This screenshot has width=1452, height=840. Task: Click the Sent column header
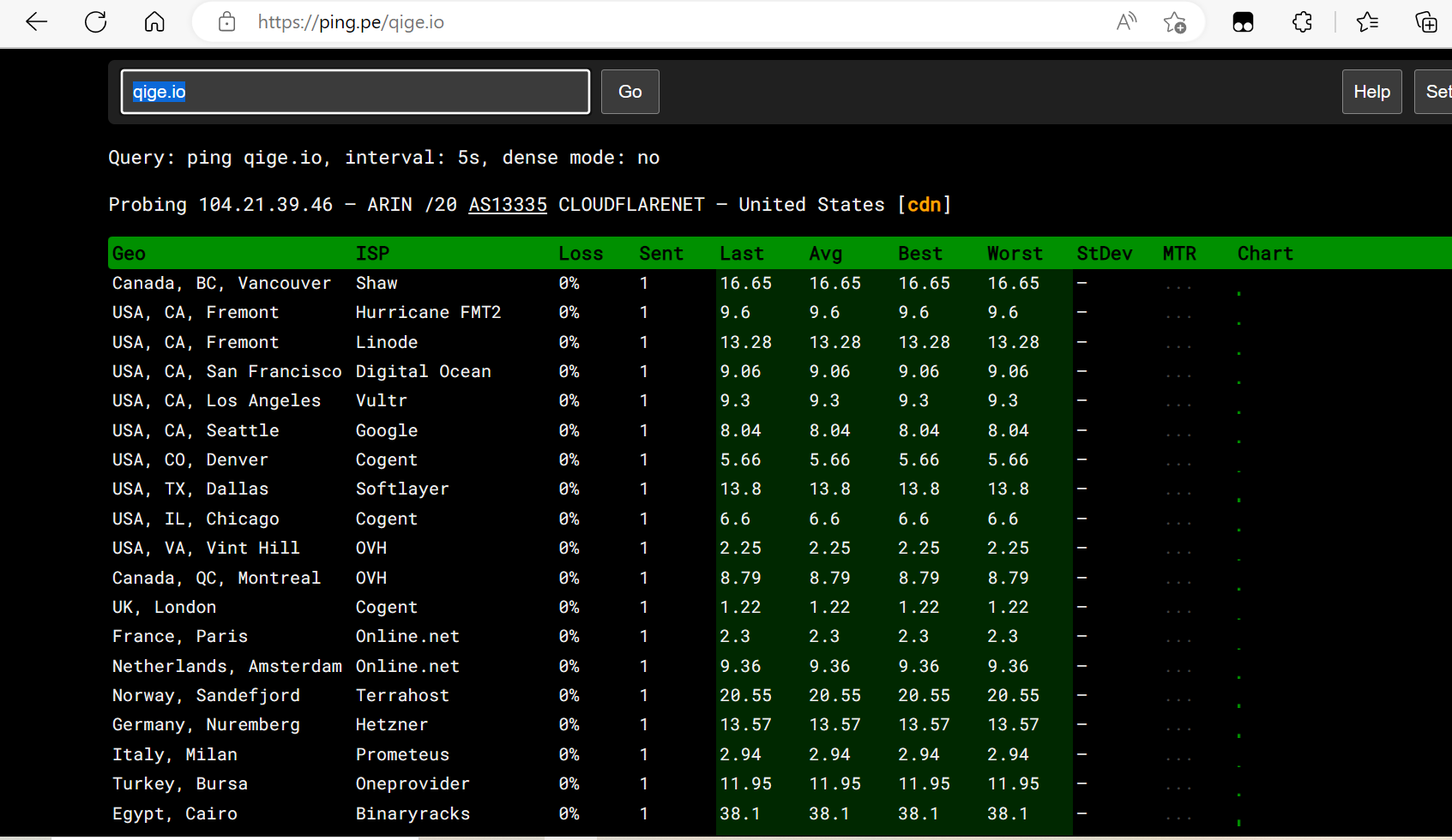[x=661, y=254]
